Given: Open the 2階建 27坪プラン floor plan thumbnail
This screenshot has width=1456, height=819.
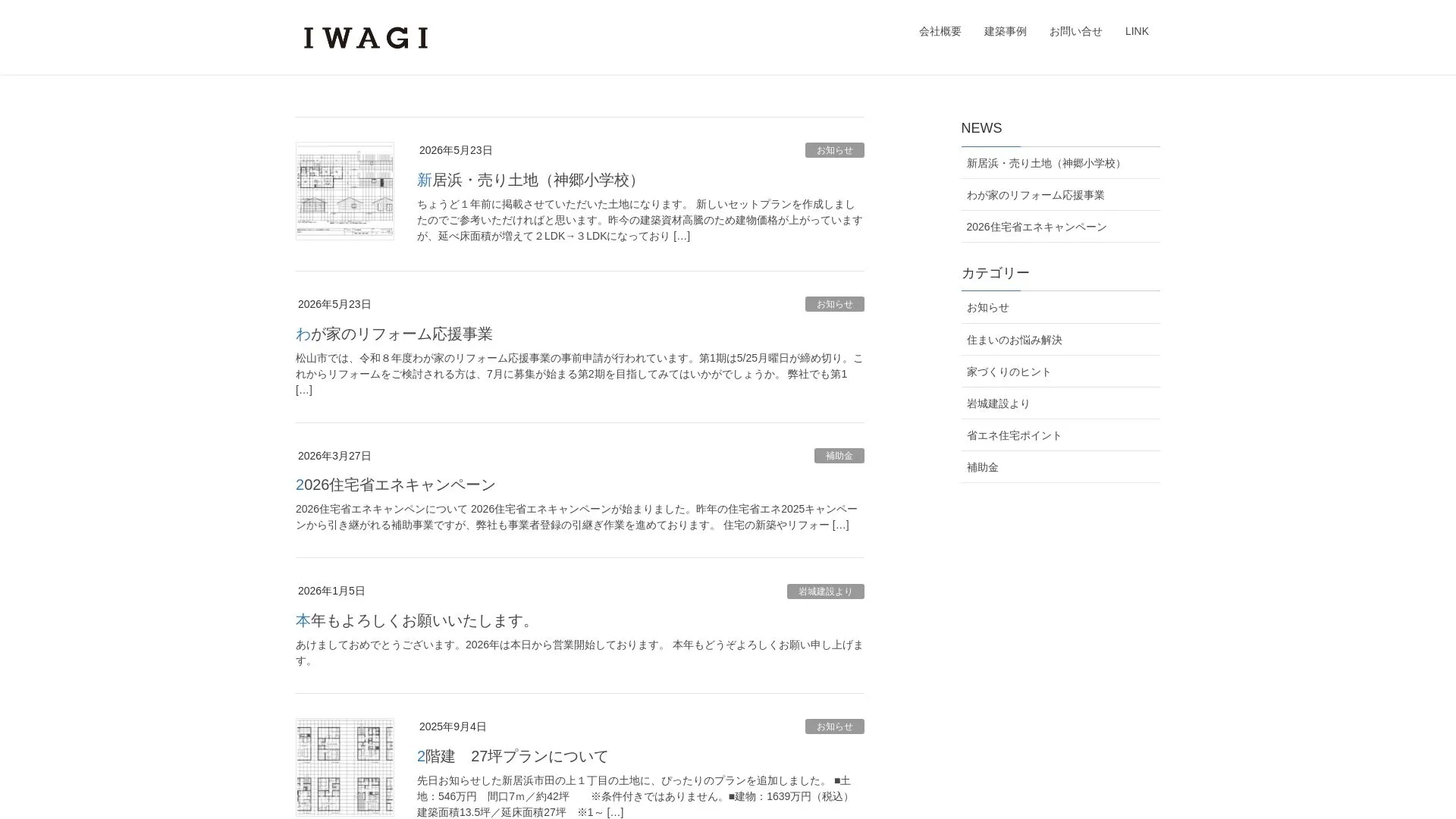Looking at the screenshot, I should coord(345,767).
